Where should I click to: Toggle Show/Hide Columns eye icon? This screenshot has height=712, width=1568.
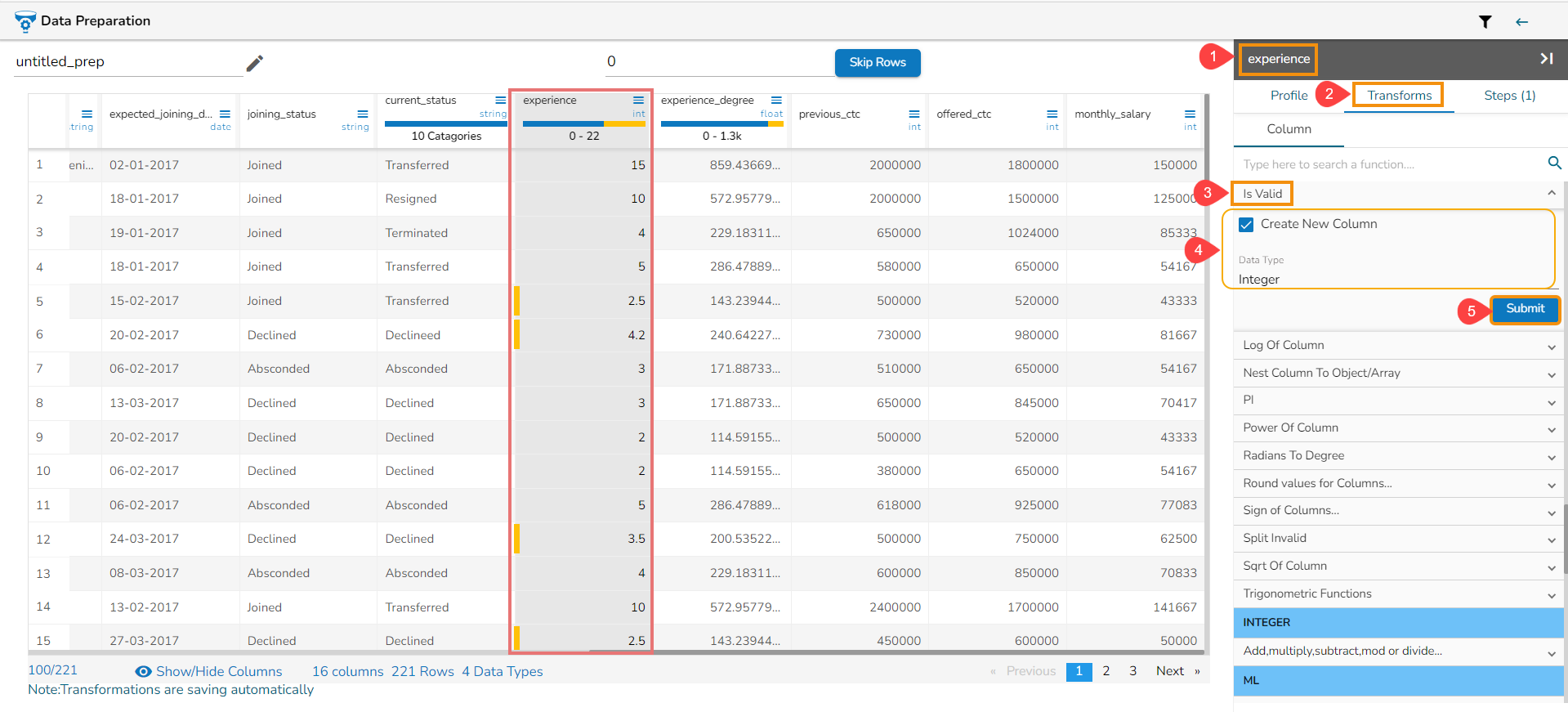pos(143,671)
